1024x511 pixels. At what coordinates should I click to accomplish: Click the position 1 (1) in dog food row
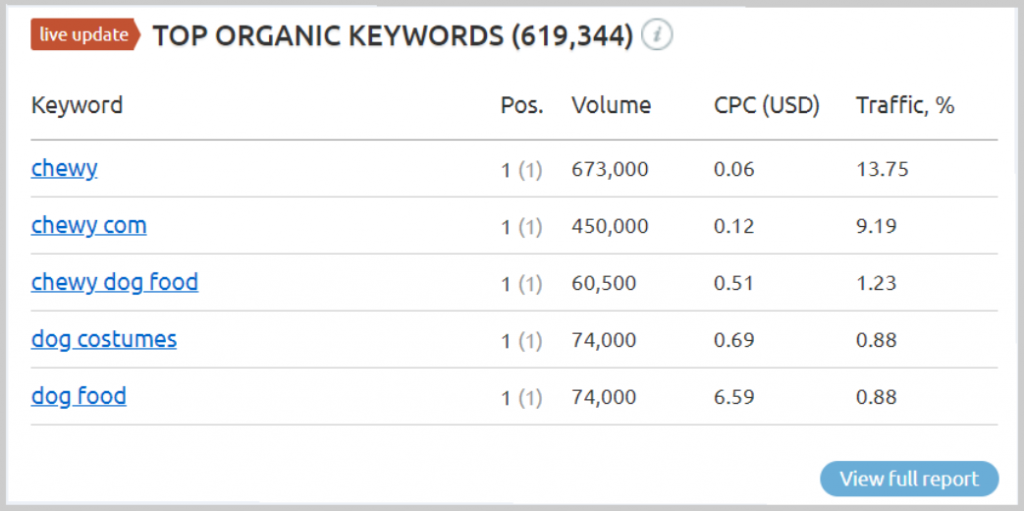coord(521,398)
